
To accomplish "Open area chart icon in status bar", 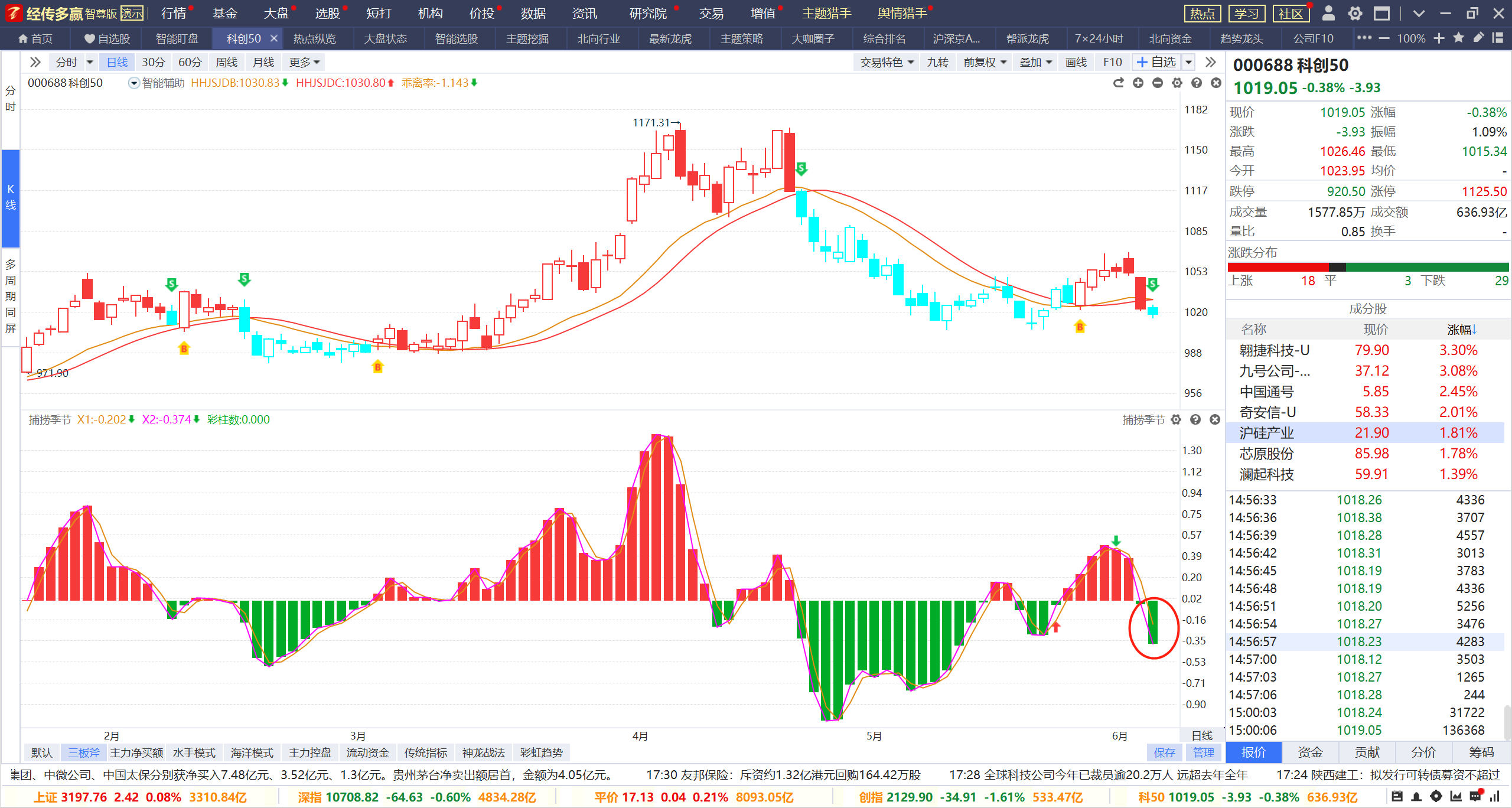I will 1456,797.
